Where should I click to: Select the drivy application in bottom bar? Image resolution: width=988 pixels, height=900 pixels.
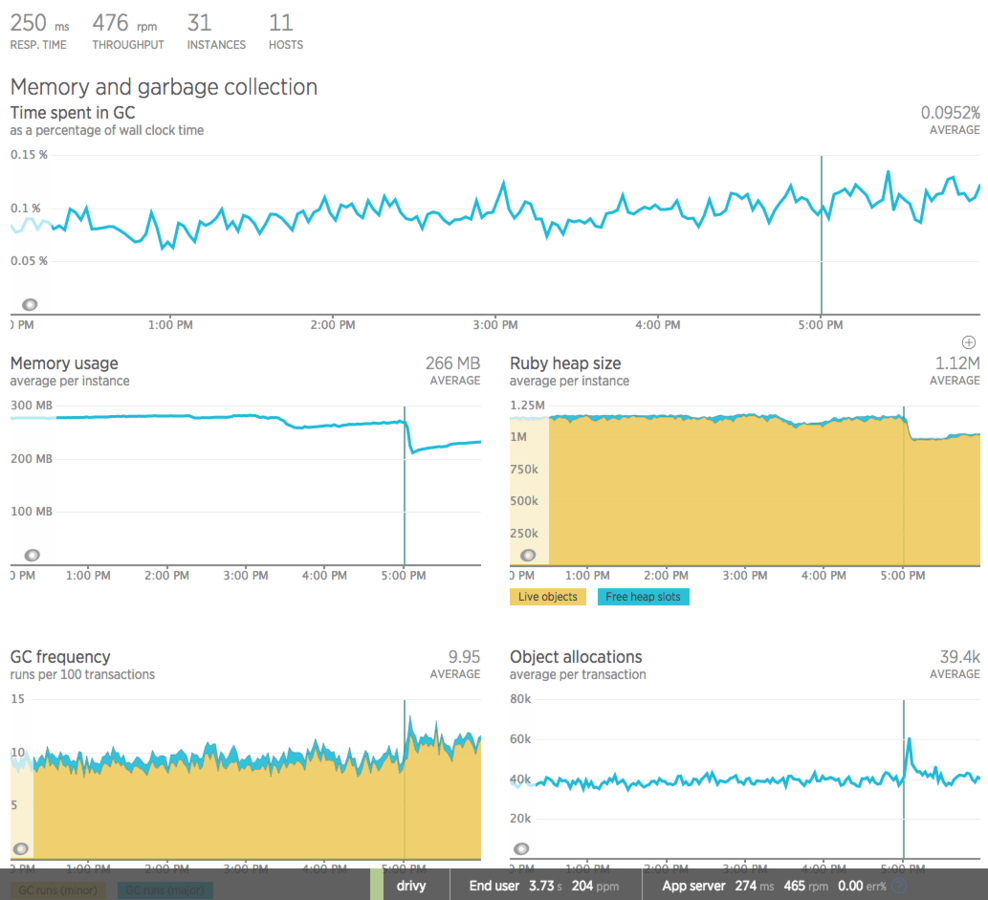pyautogui.click(x=411, y=886)
